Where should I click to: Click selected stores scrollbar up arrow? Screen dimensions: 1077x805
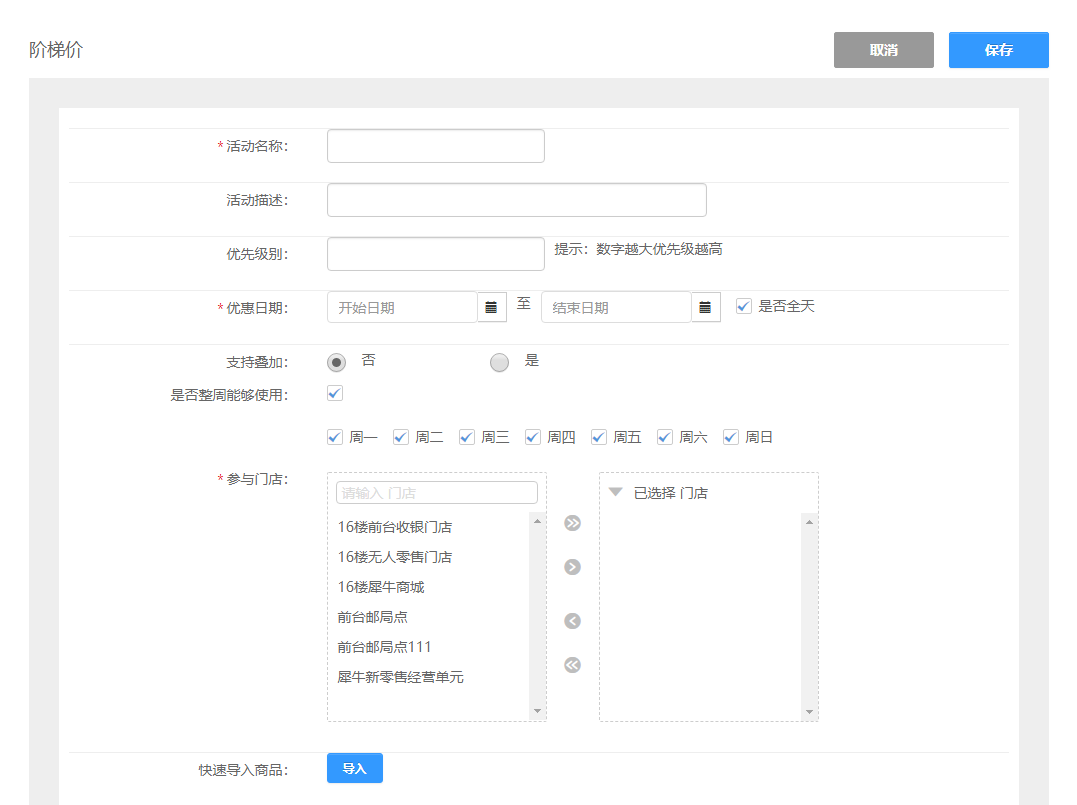pyautogui.click(x=809, y=522)
